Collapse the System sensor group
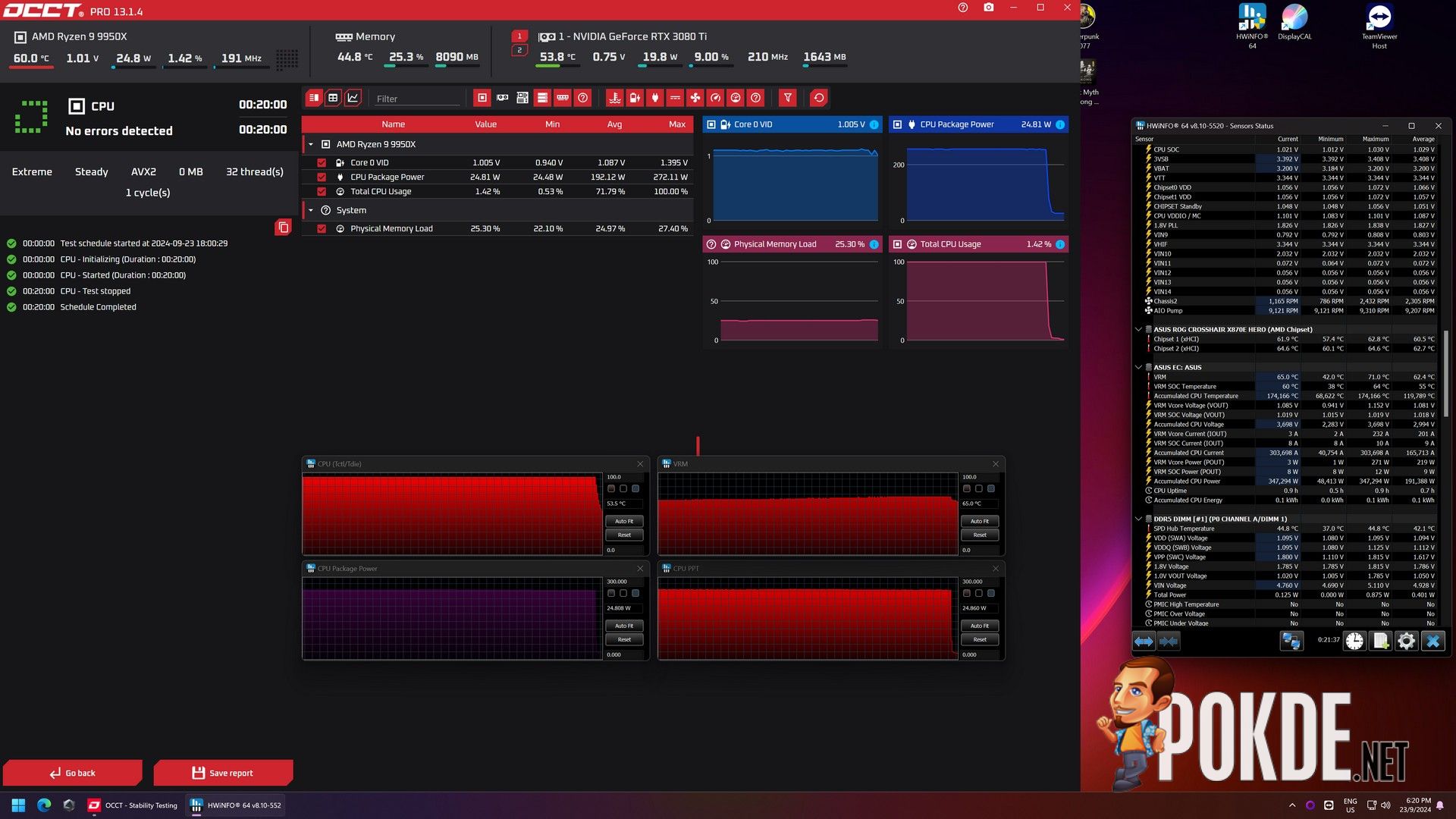Screen dimensions: 1456x819 pos(311,210)
